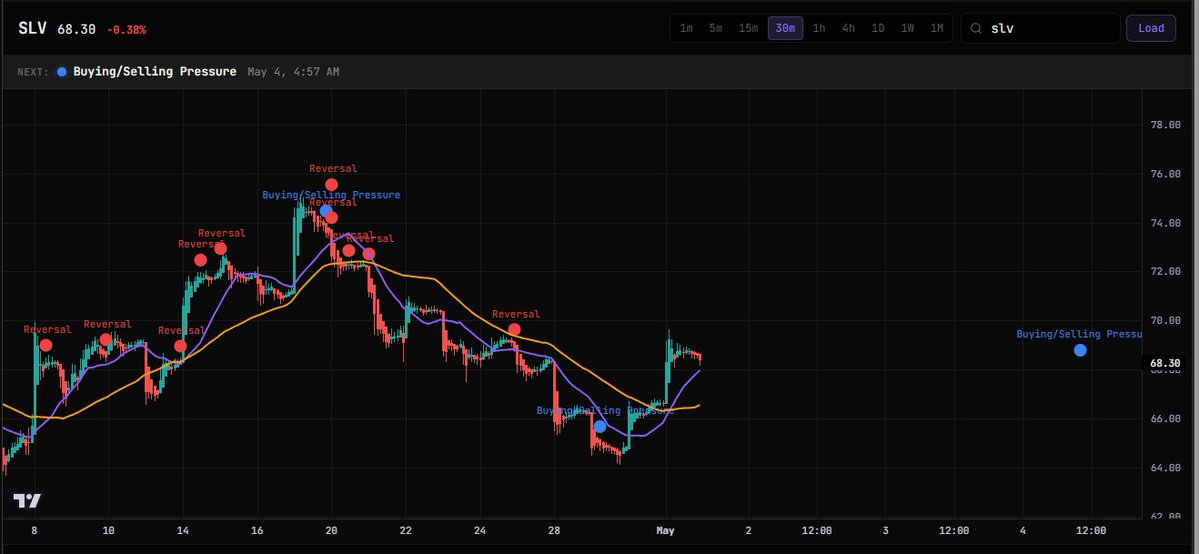Click the May 4, 4:57 AM timestamp
Screen dimensions: 1199x554
(294, 72)
